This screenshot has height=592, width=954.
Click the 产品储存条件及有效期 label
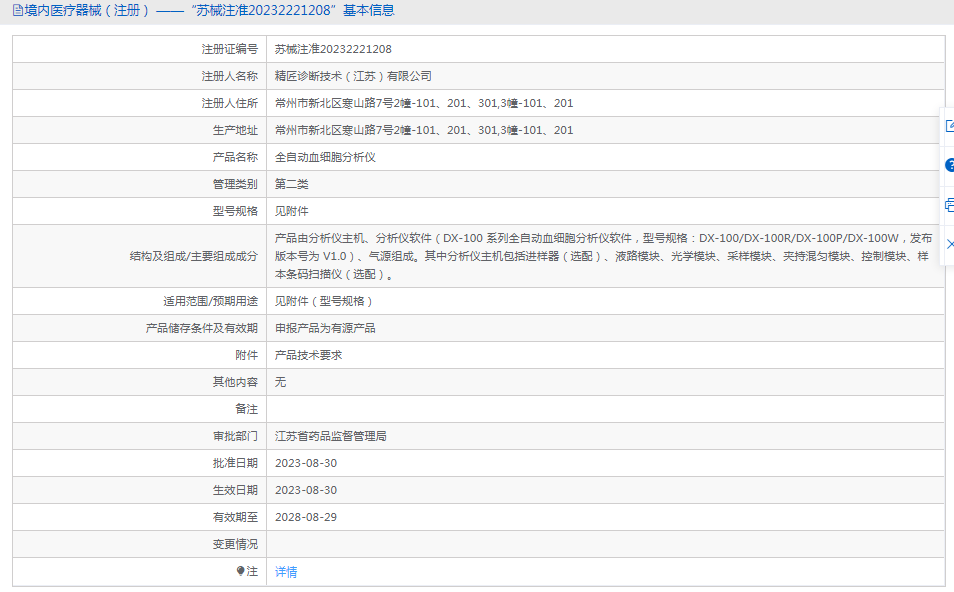[x=201, y=328]
